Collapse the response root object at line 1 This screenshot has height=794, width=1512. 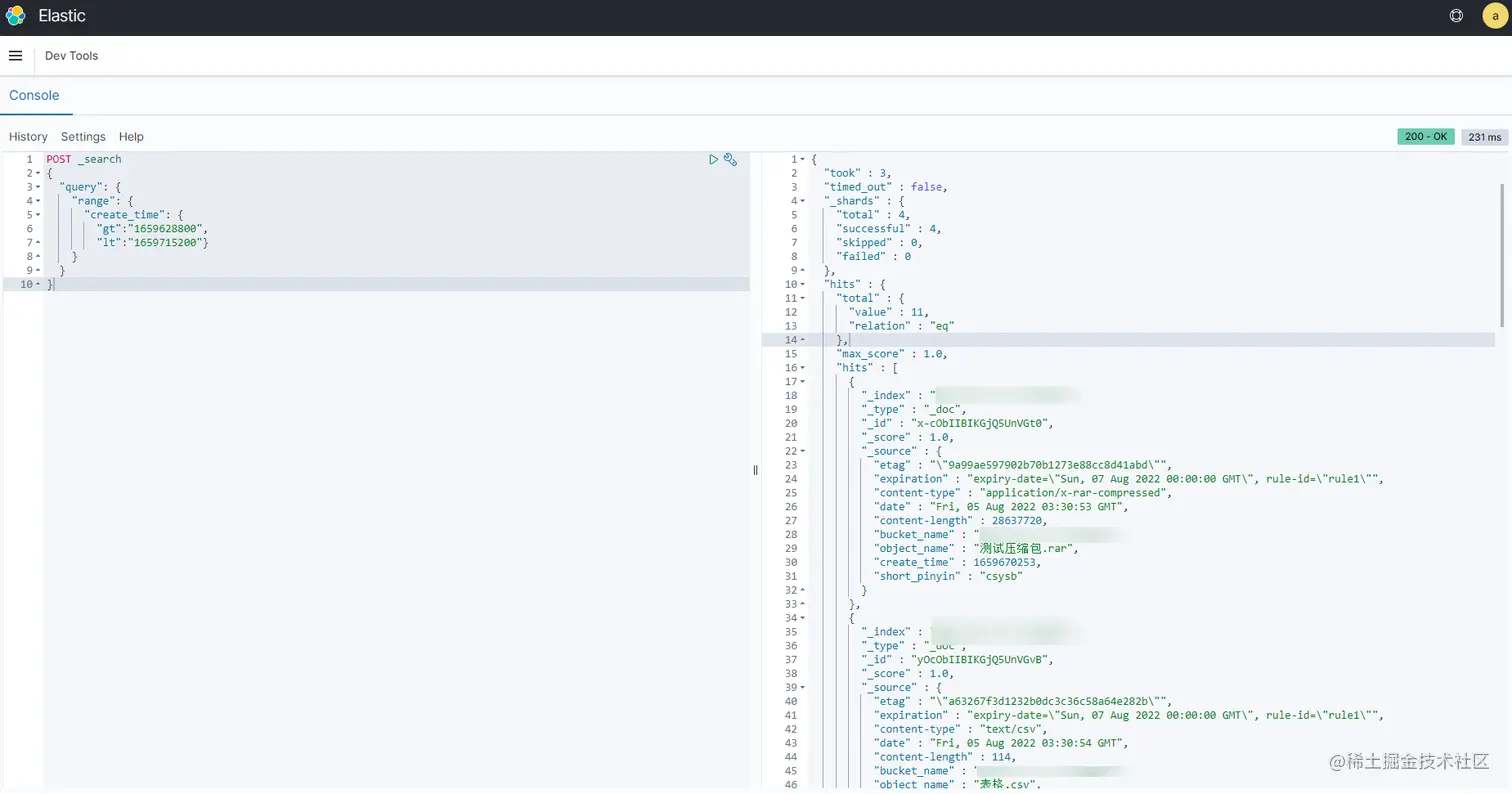802,159
